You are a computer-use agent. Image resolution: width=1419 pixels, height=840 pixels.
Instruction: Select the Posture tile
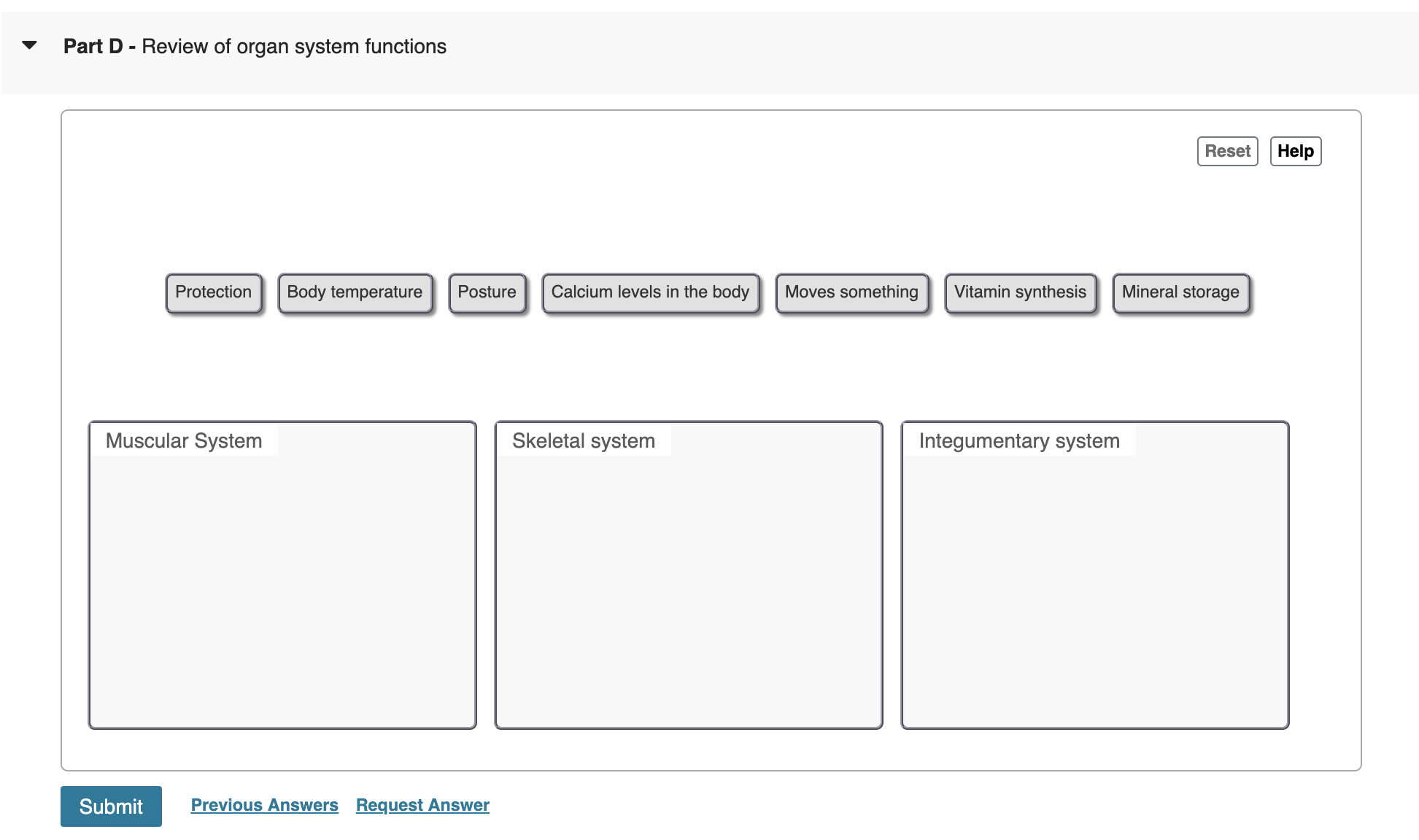[x=487, y=292]
